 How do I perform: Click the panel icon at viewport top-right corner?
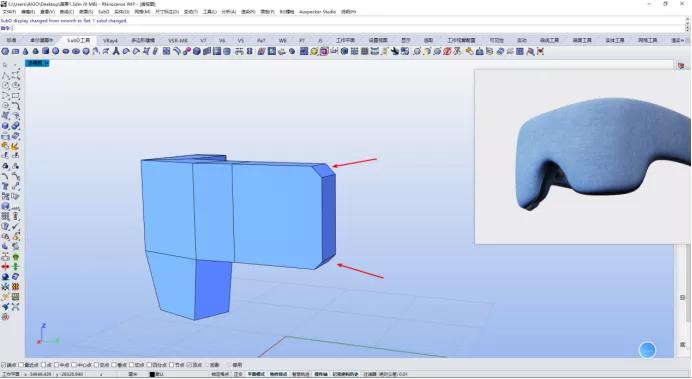[x=681, y=65]
